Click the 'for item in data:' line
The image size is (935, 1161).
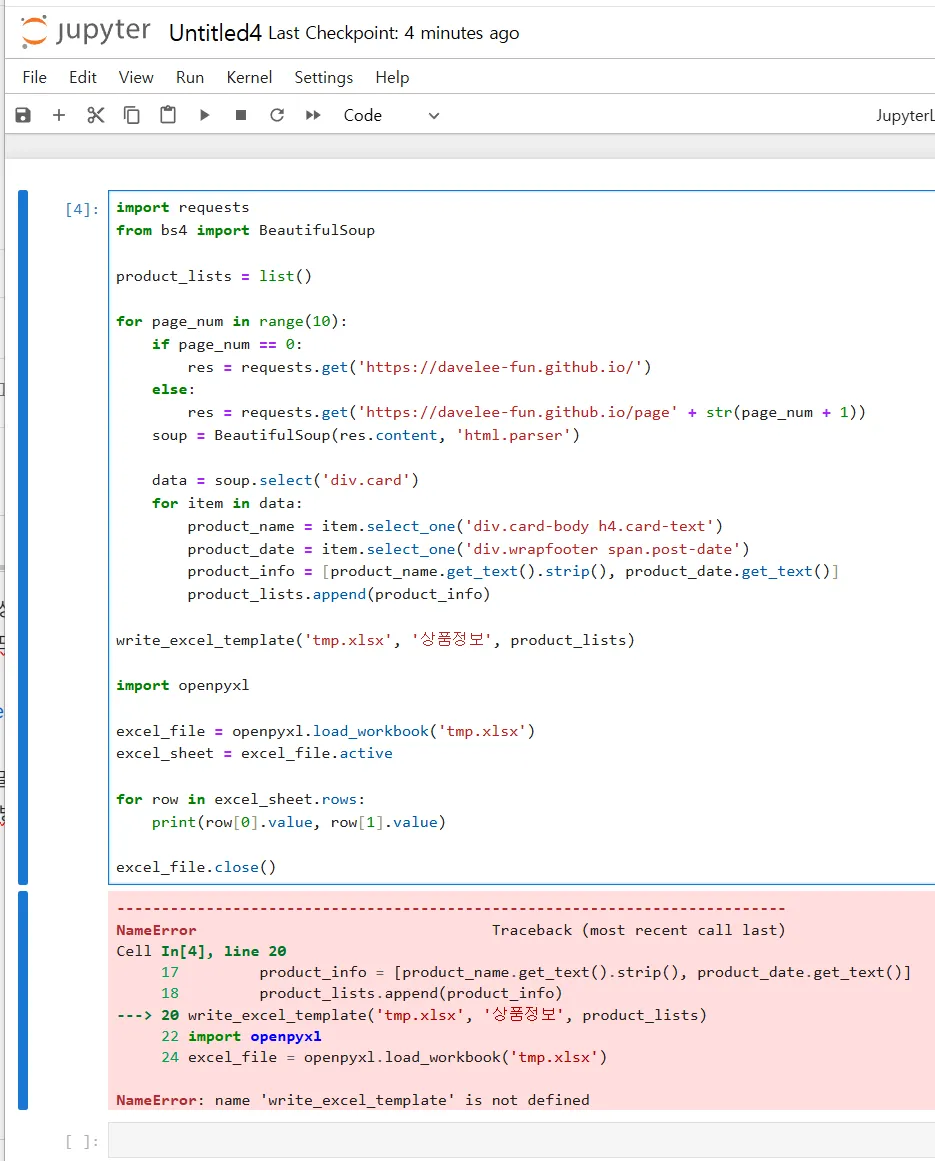click(227, 503)
